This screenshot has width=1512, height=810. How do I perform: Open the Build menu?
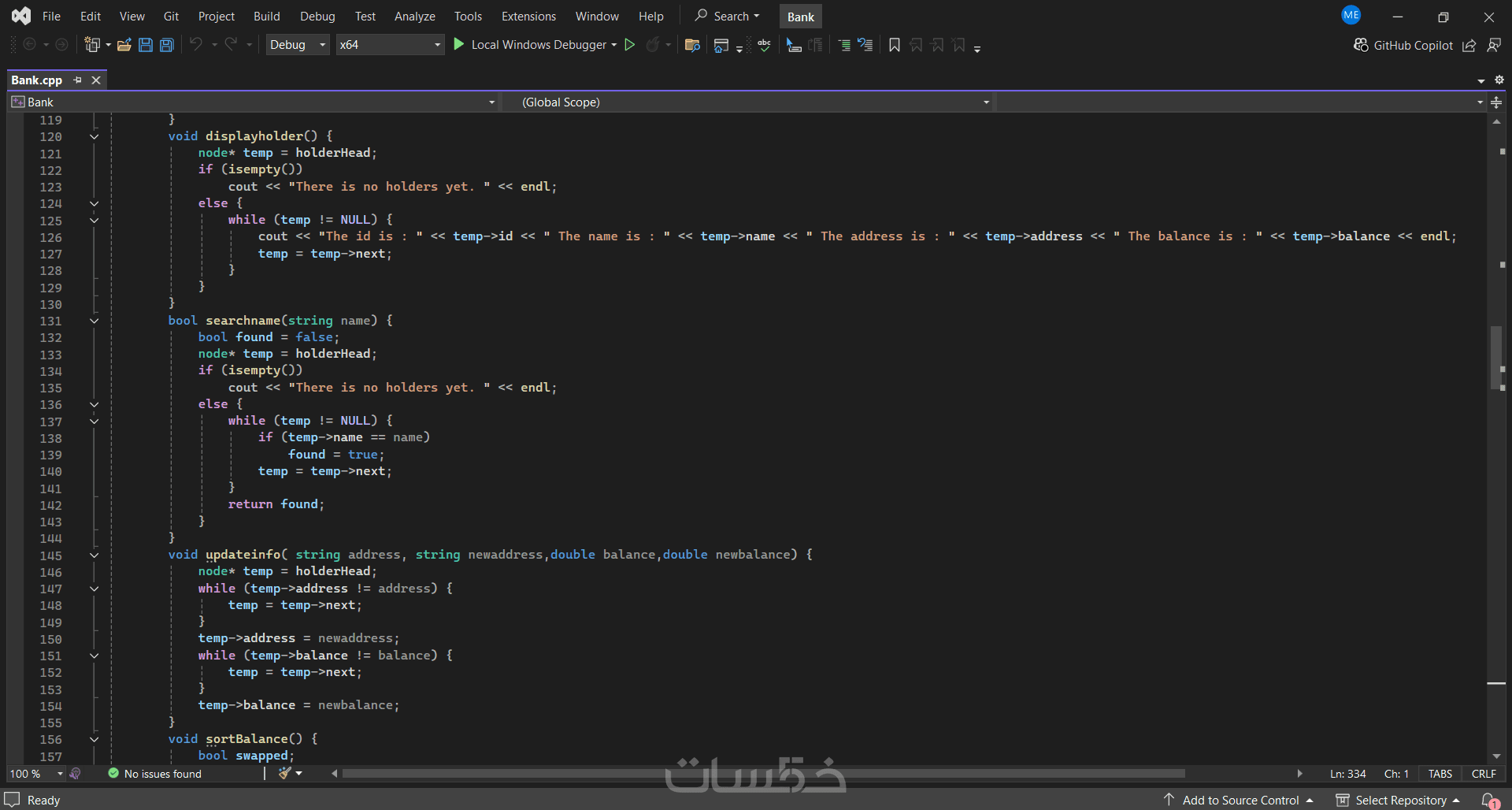[x=267, y=16]
